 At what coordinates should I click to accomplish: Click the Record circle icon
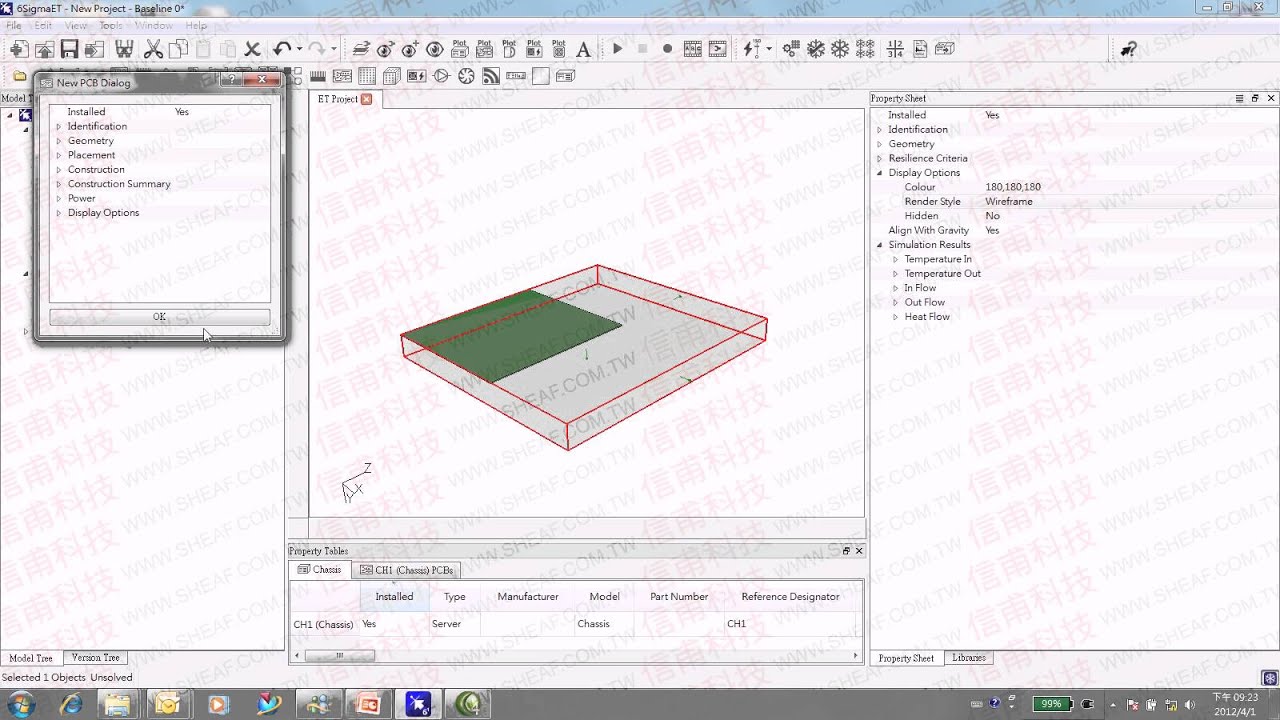pos(667,49)
